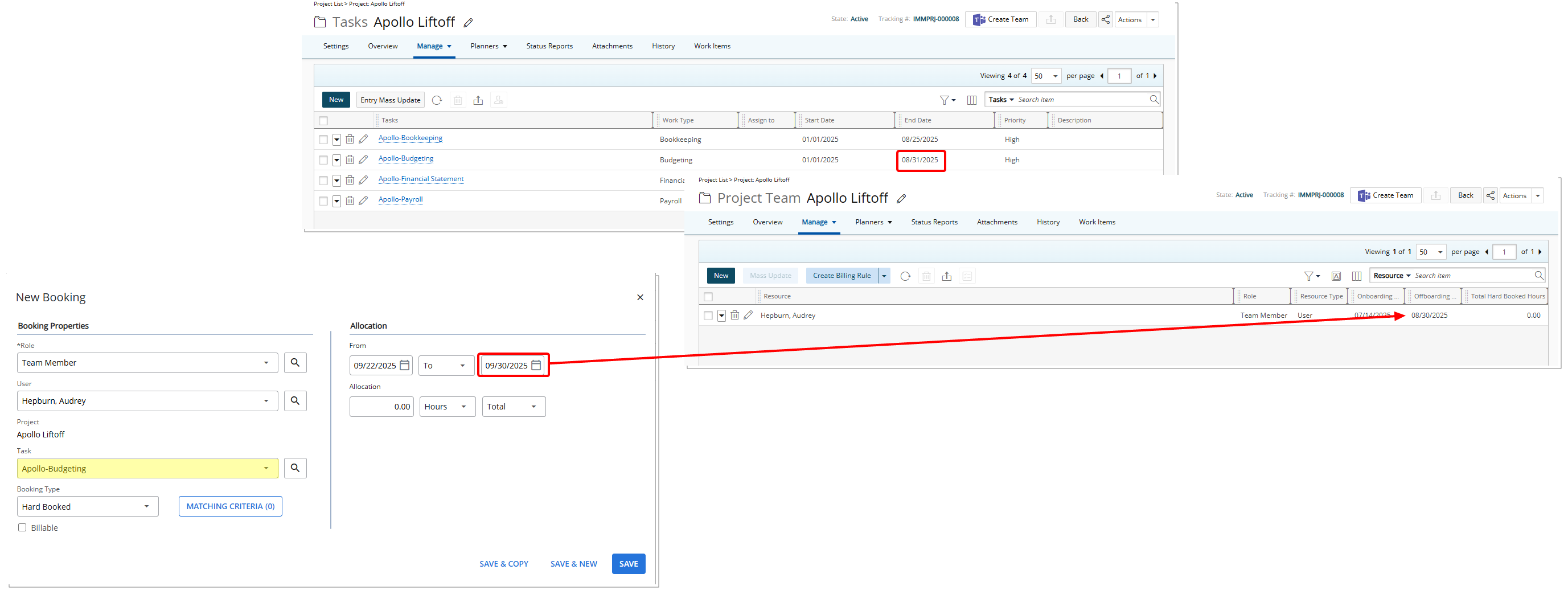Open the column chooser for the Resource grid
The width and height of the screenshot is (1568, 594).
point(1357,275)
